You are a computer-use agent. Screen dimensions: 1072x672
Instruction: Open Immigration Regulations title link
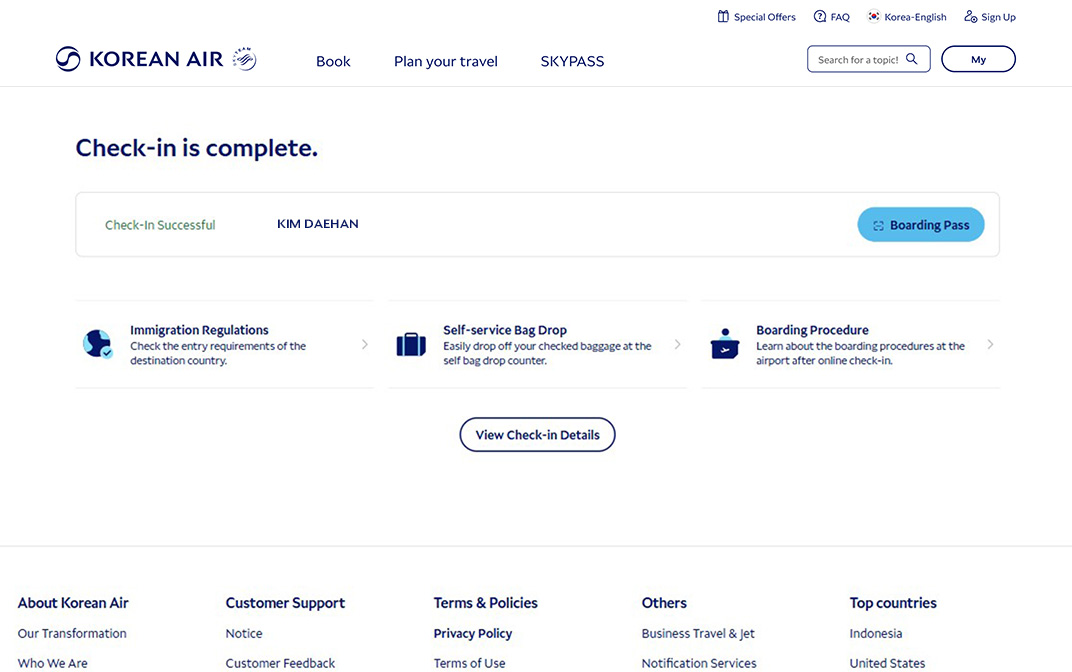[x=200, y=330]
